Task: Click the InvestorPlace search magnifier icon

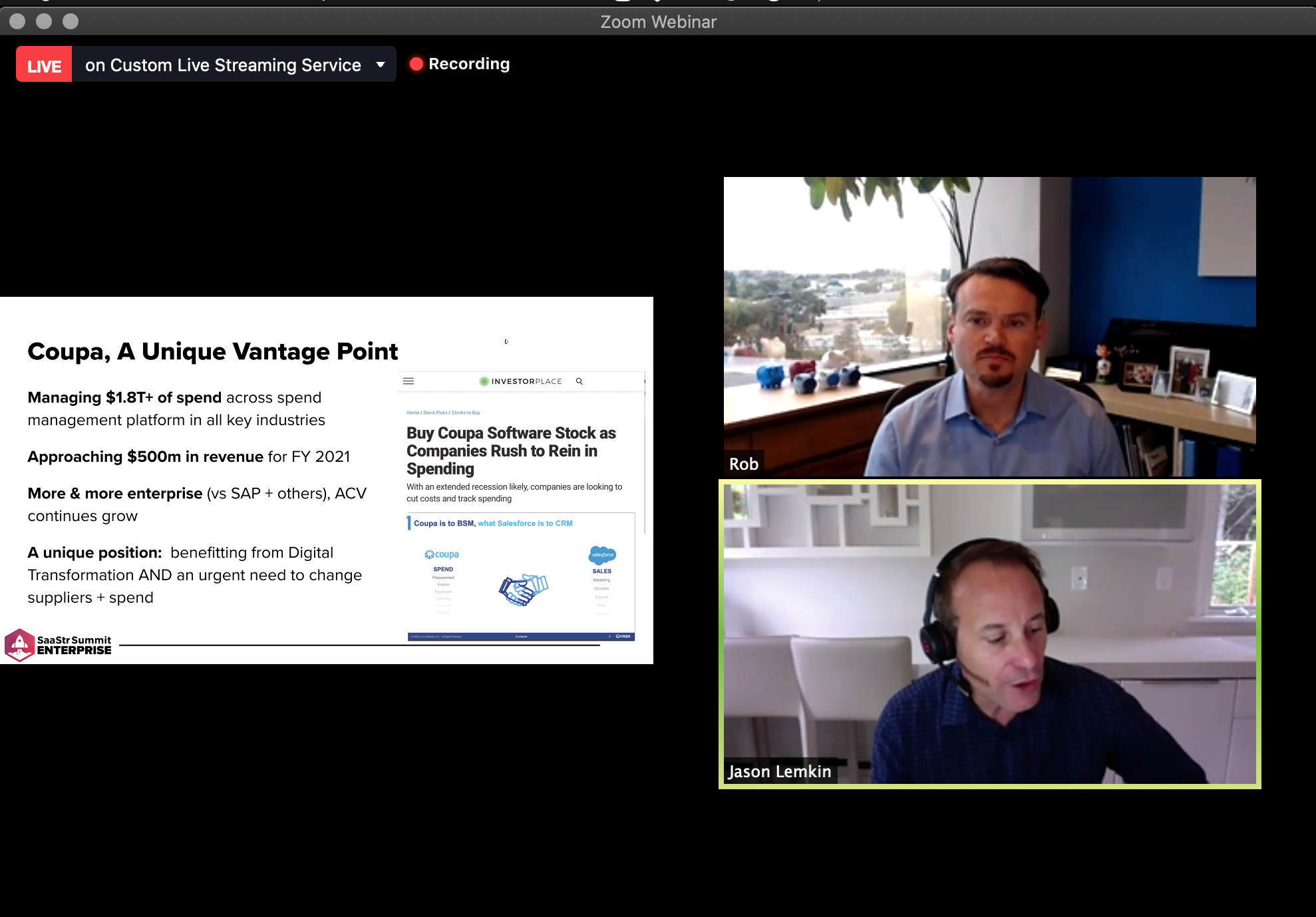Action: (x=579, y=381)
